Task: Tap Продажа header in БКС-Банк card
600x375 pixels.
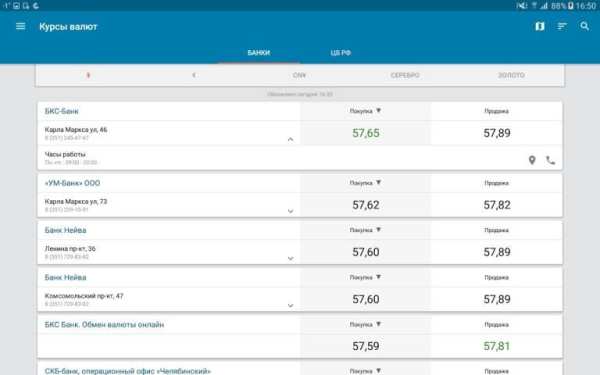Action: pyautogui.click(x=496, y=111)
